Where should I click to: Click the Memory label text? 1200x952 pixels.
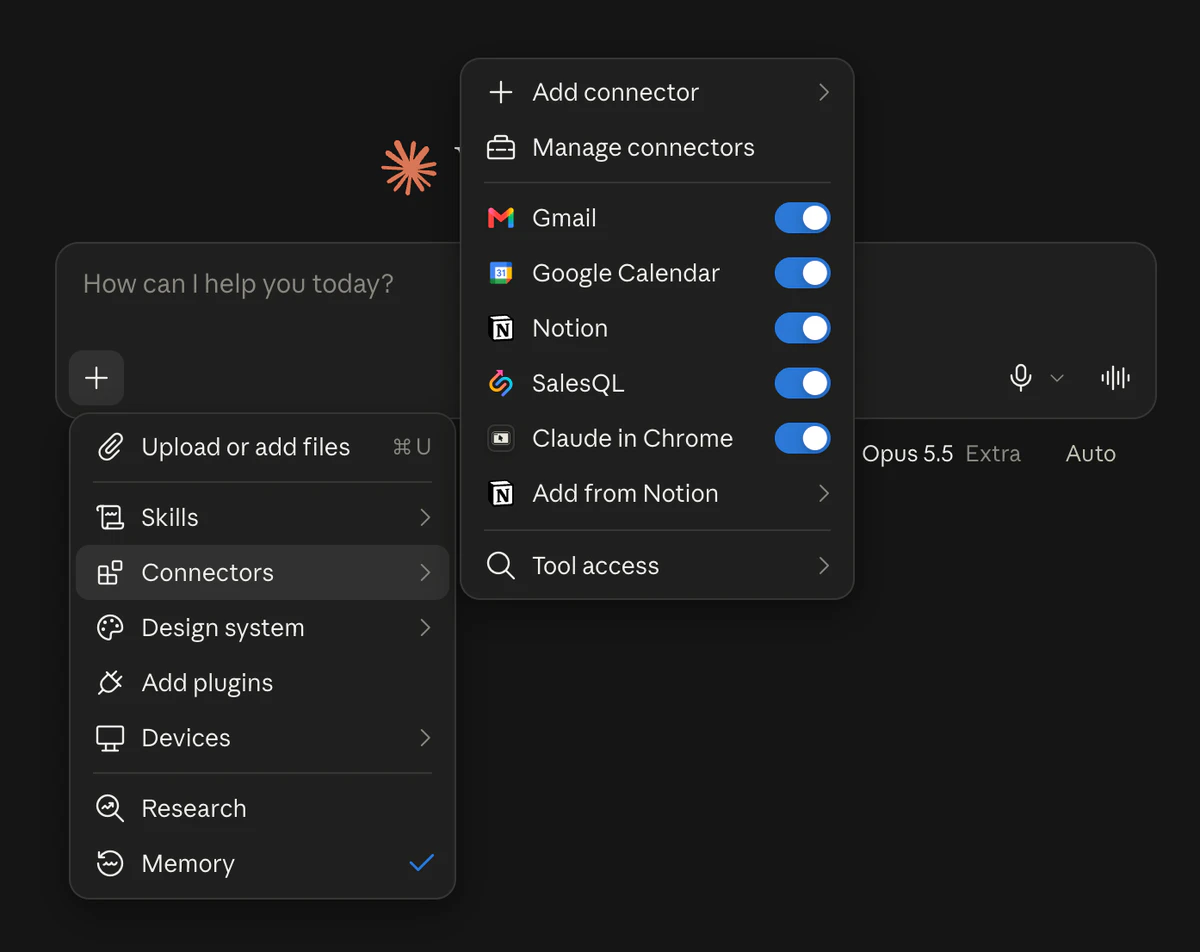(188, 863)
